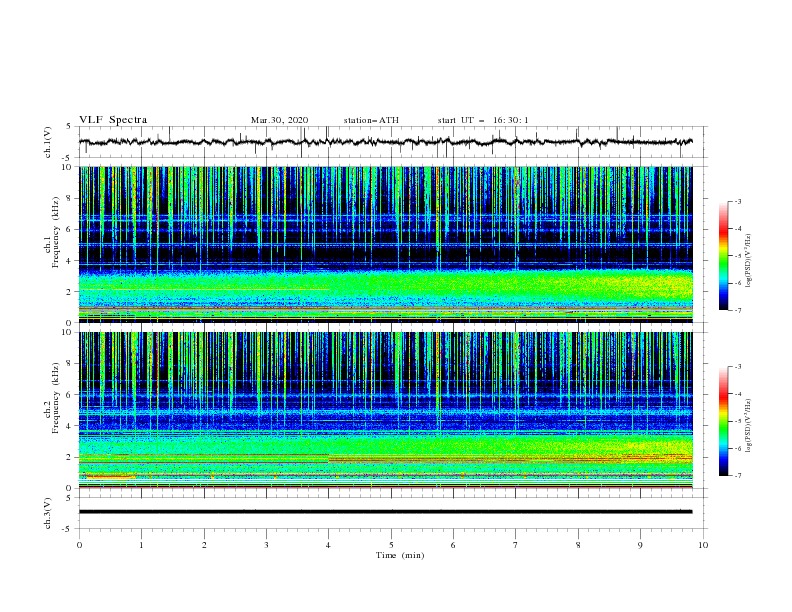Click the "-7" tick on ch.1 colorbar

(x=738, y=310)
